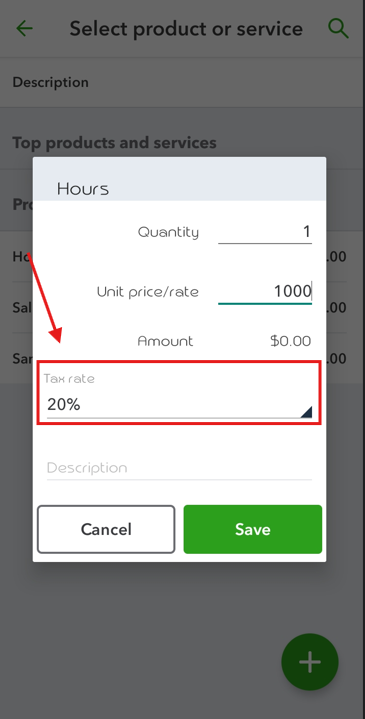Screen dimensions: 365x719
Task: Select the Top products and services heading
Action: click(114, 143)
